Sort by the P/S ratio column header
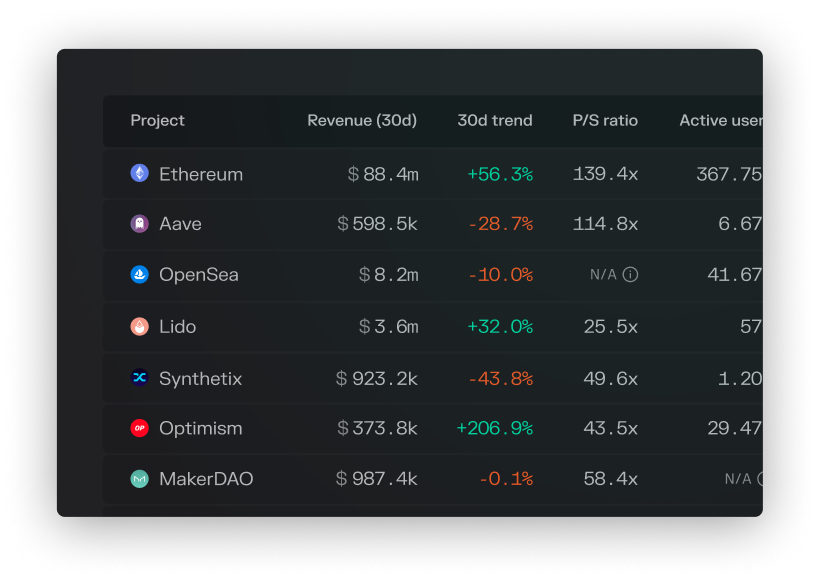Image resolution: width=819 pixels, height=581 pixels. [x=605, y=120]
